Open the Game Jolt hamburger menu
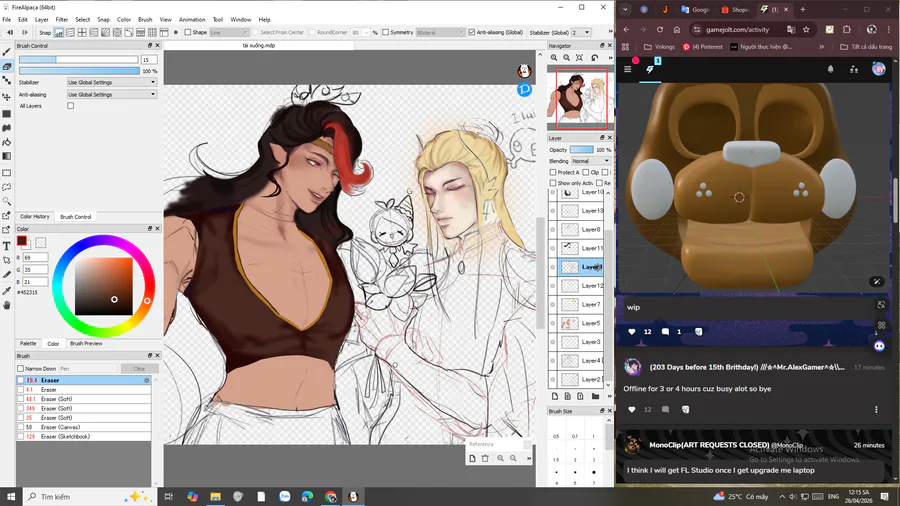 (627, 69)
